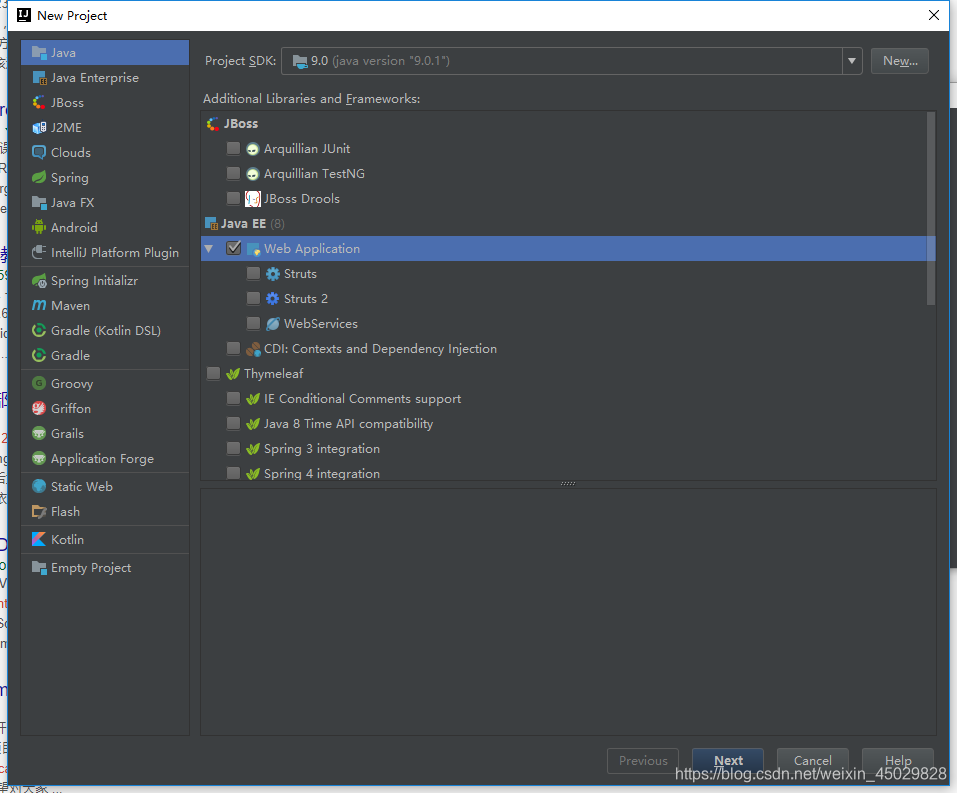
Task: Enable Java 8 Time API compatibility checkbox
Action: click(x=233, y=424)
